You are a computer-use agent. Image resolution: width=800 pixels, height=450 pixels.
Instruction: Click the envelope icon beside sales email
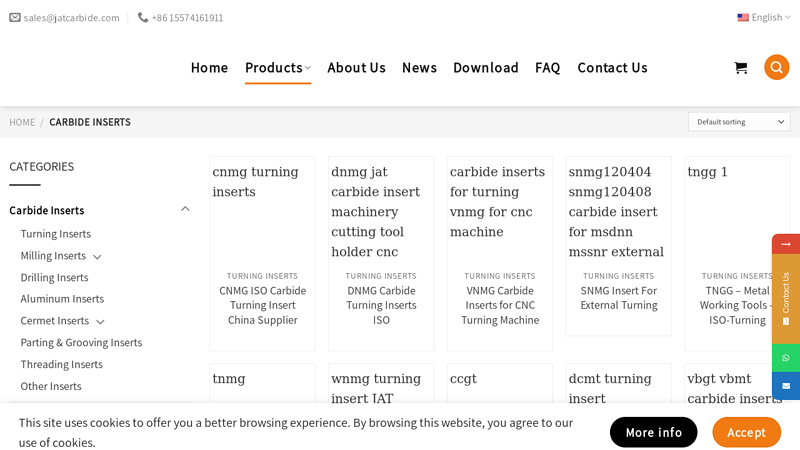(15, 18)
